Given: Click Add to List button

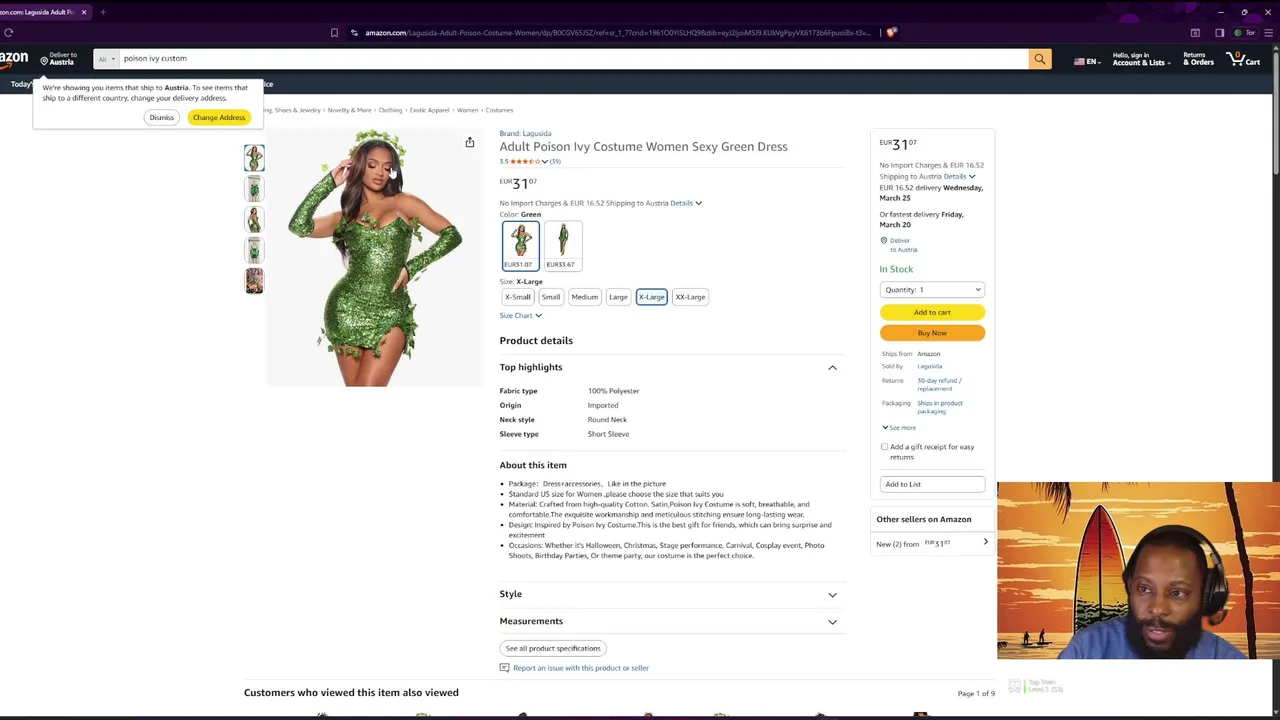Looking at the screenshot, I should point(932,484).
